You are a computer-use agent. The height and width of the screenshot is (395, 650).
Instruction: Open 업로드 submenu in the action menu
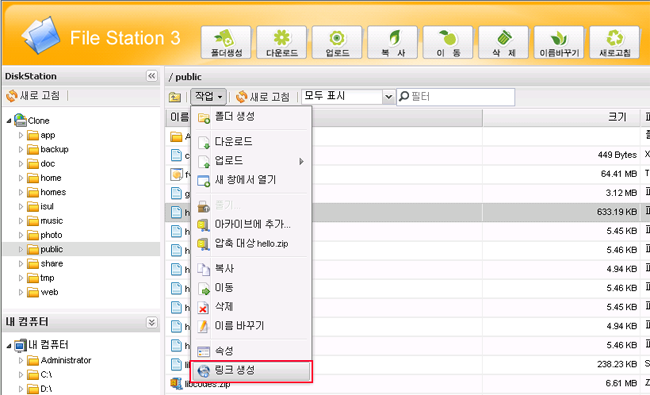point(251,161)
